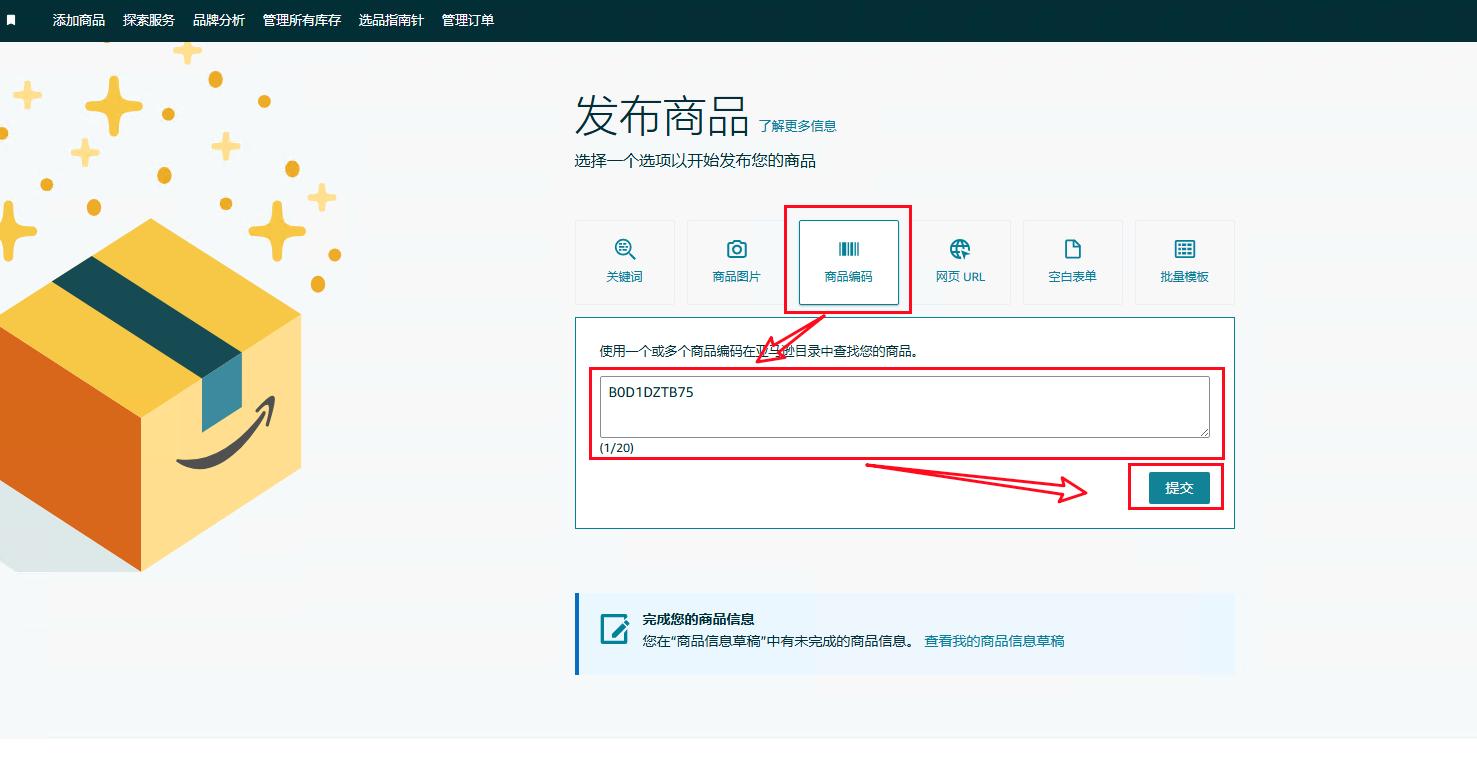Click the bookmark icon in top bar

11,20
